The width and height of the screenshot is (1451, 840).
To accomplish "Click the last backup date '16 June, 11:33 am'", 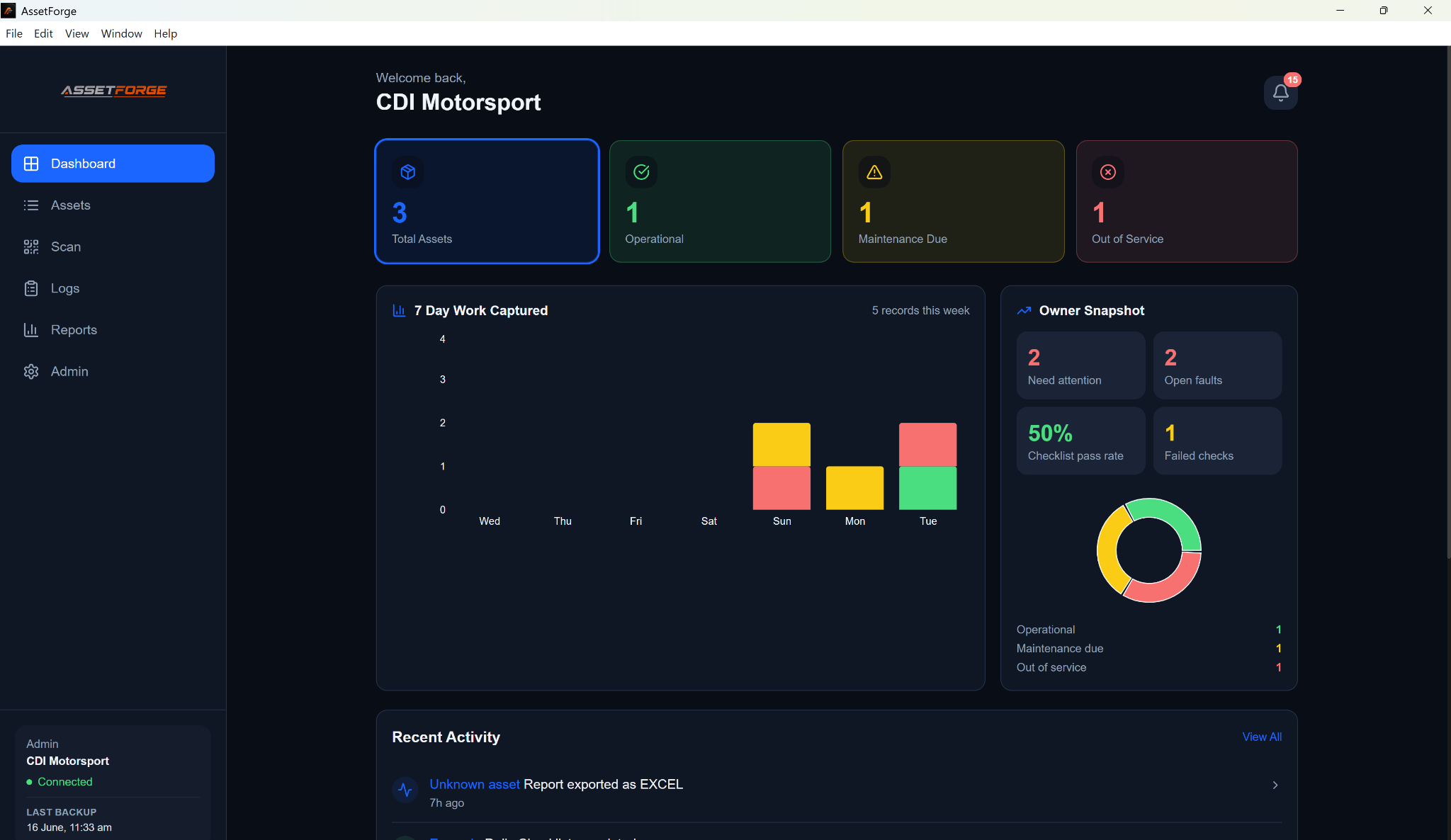I will [x=69, y=827].
